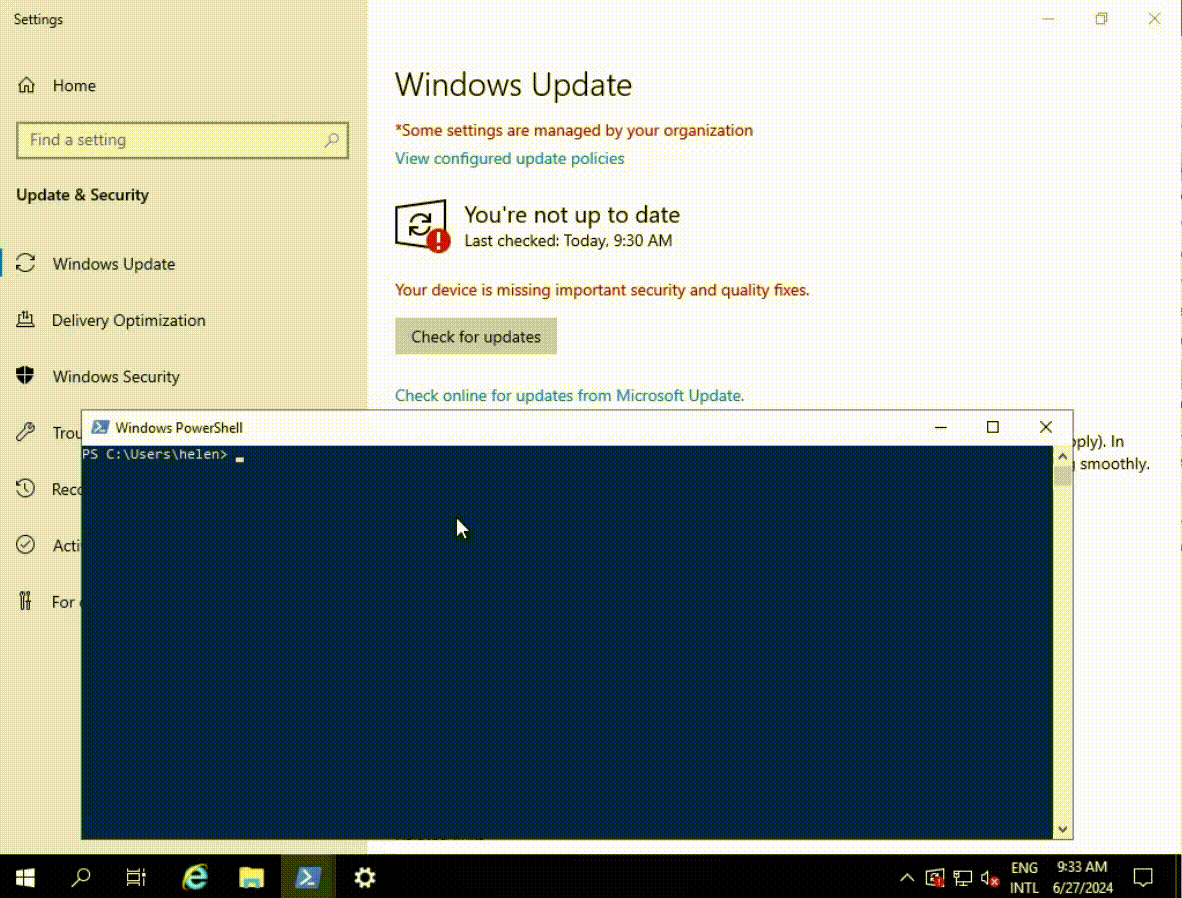The height and width of the screenshot is (898, 1182).
Task: Click the PowerShell title bar icon
Action: [x=100, y=428]
